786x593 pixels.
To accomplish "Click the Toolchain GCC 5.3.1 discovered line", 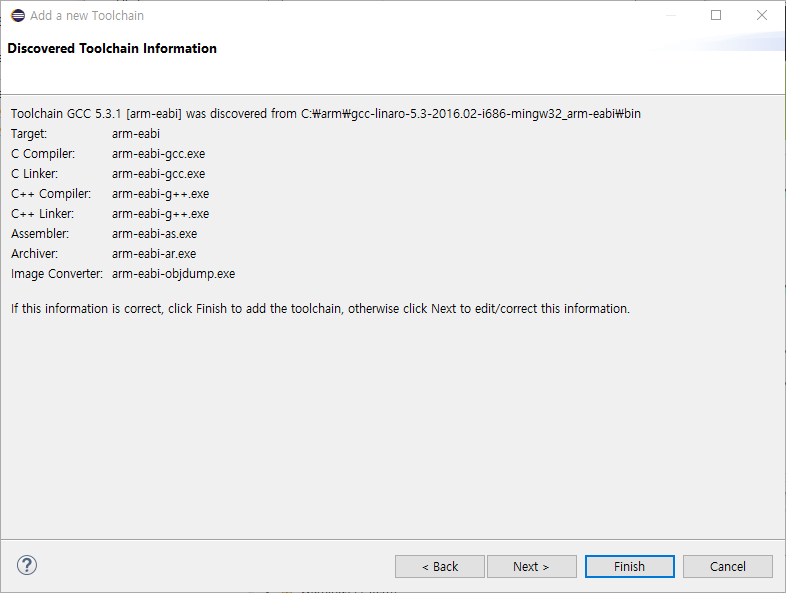I will pos(326,114).
